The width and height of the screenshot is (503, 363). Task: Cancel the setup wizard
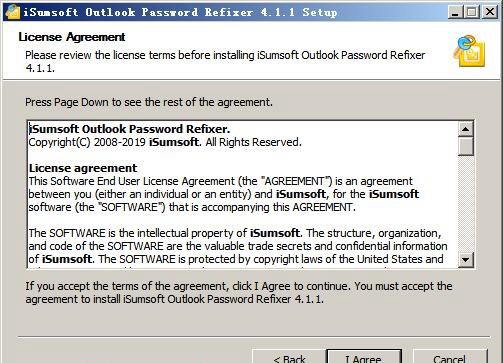pos(450,357)
